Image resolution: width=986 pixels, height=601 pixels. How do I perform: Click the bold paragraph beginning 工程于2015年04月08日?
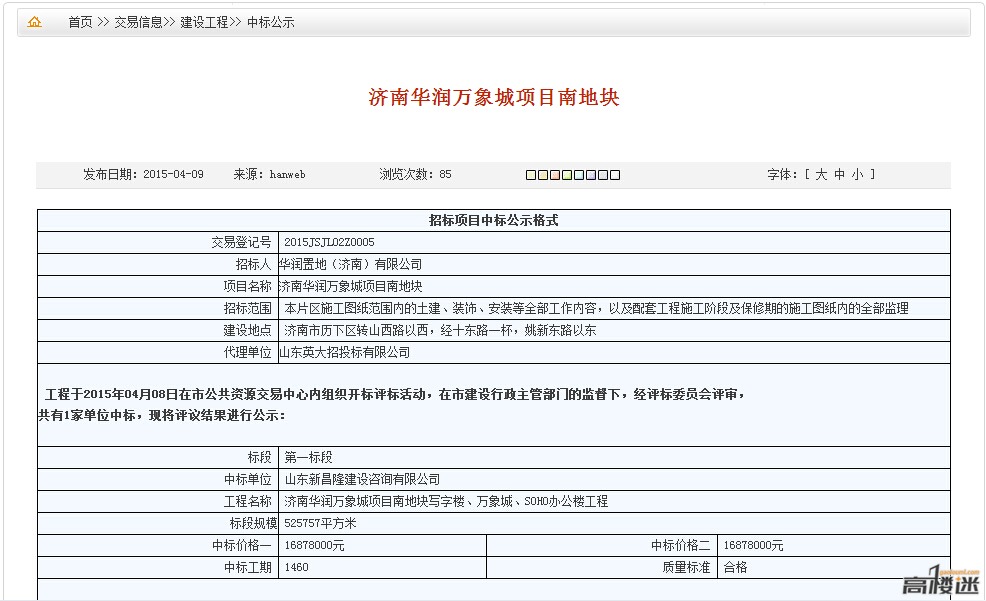(392, 404)
